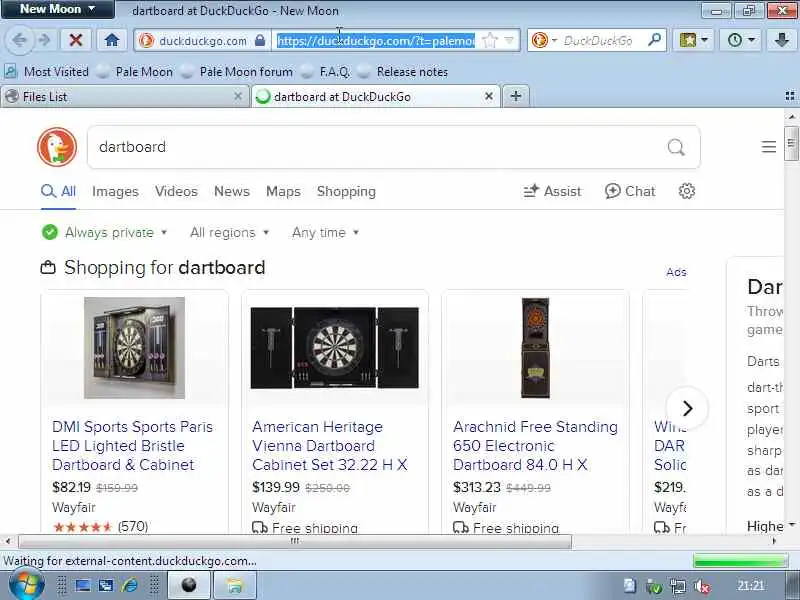Click the $139.99 price text

276,487
